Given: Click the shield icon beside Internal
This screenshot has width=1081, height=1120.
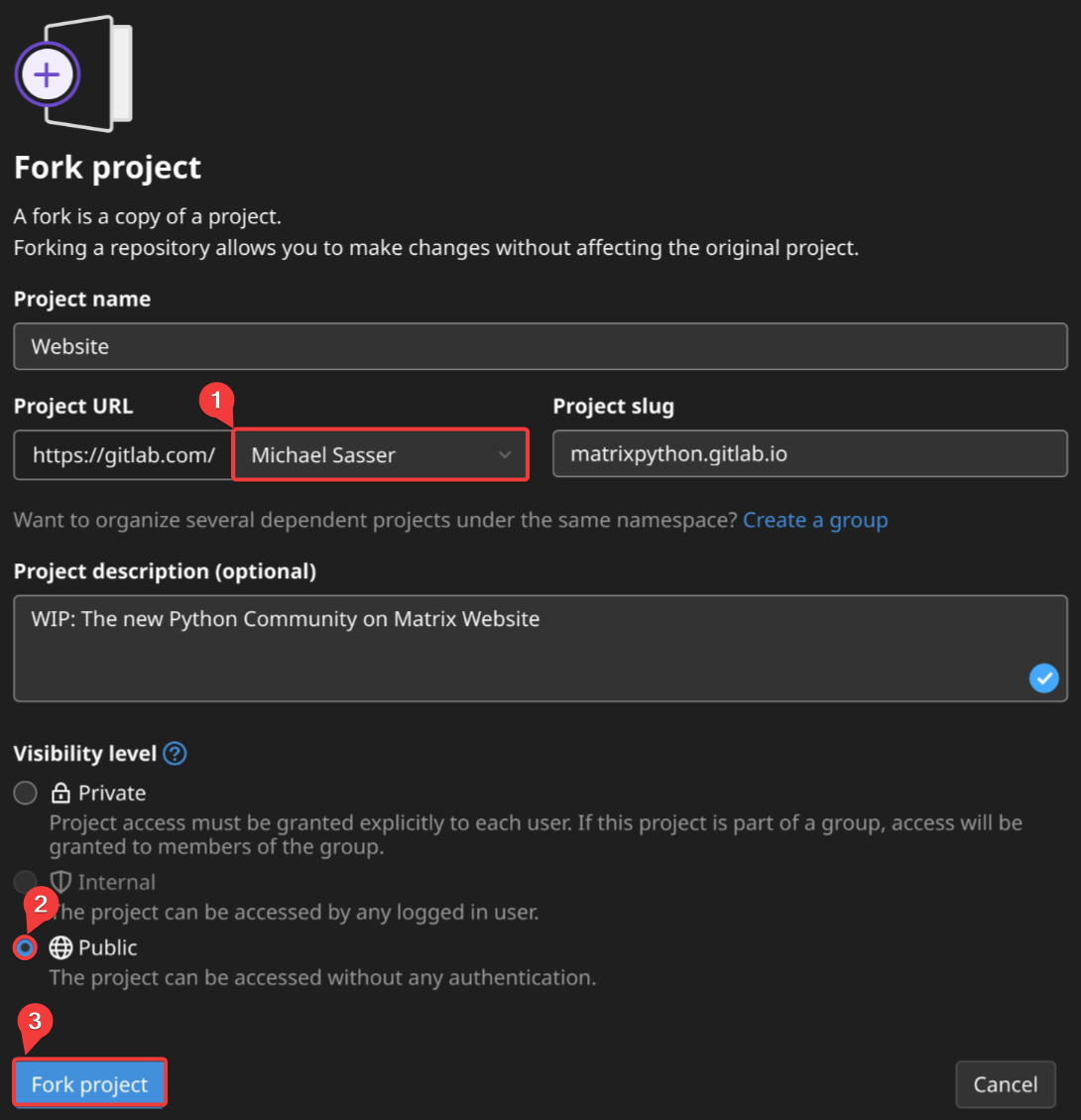Looking at the screenshot, I should (60, 882).
